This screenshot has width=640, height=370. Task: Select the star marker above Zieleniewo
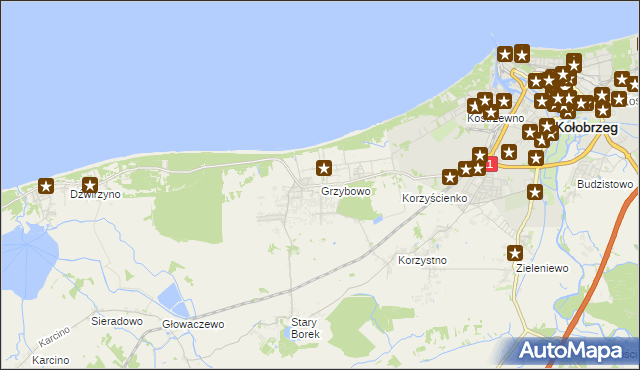[515, 253]
